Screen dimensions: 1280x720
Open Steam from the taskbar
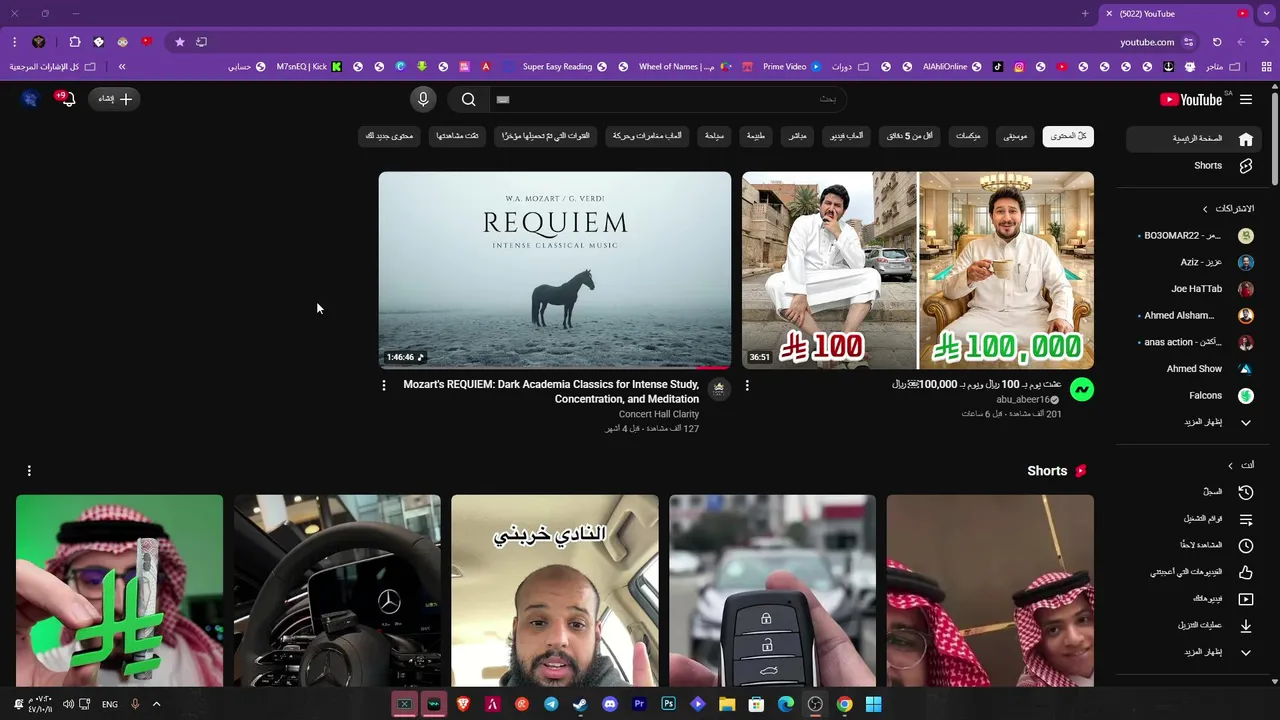click(580, 704)
